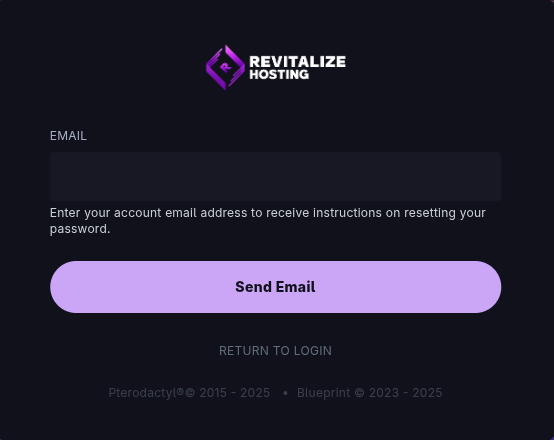Click the 2015 - 2025 copyright years
The height and width of the screenshot is (440, 554).
point(235,393)
